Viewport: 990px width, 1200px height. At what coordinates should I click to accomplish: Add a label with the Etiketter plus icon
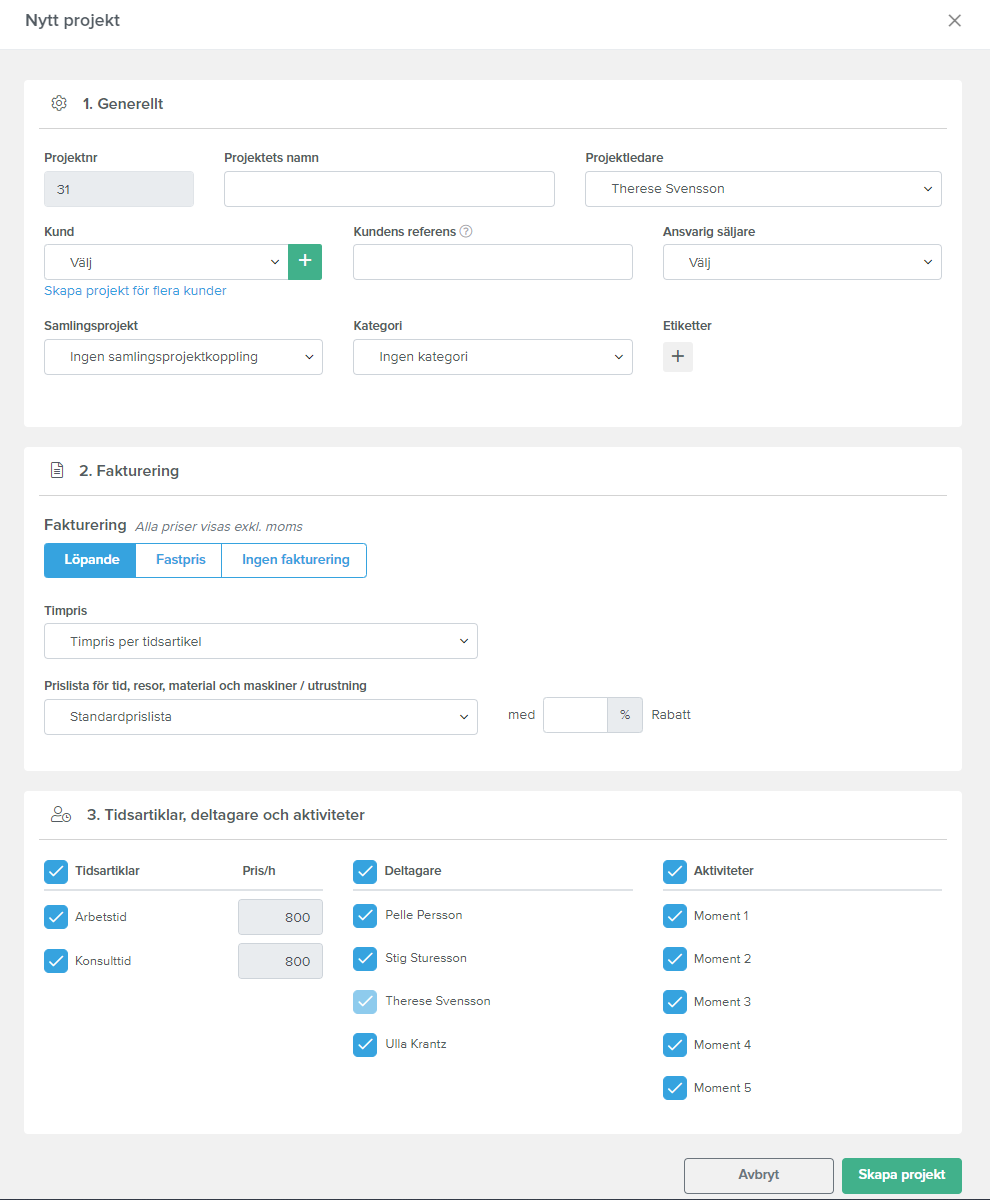[678, 357]
